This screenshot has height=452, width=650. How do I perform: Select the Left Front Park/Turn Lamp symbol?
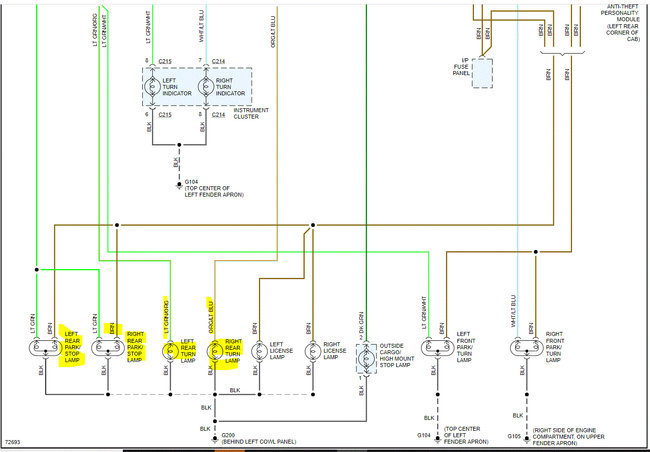coord(437,348)
